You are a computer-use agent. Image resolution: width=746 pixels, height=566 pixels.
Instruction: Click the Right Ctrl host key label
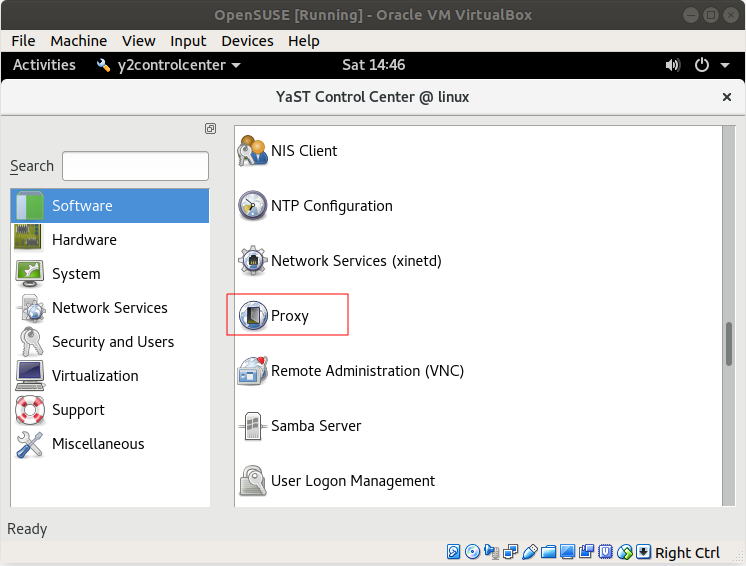687,553
